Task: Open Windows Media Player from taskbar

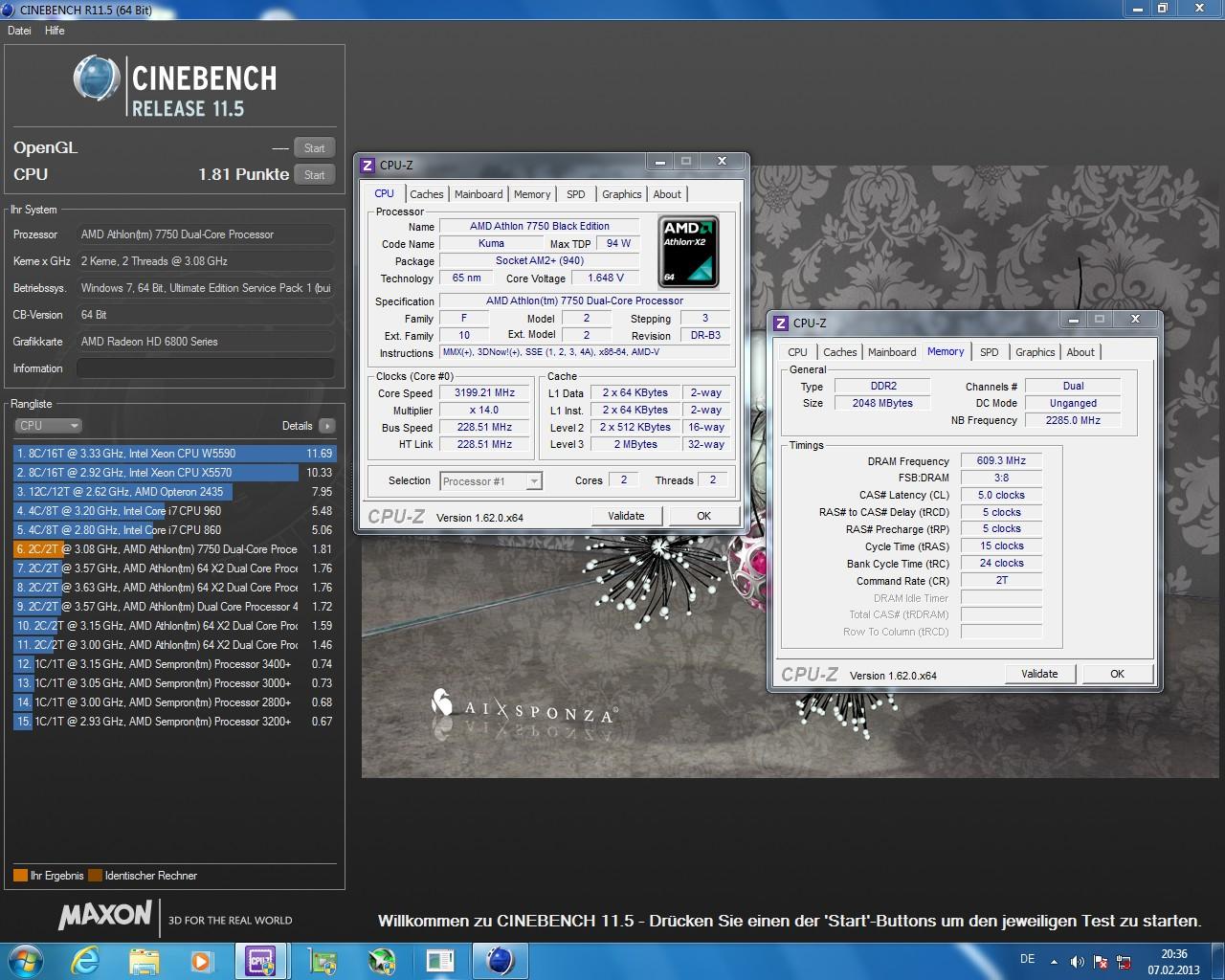Action: (x=202, y=960)
